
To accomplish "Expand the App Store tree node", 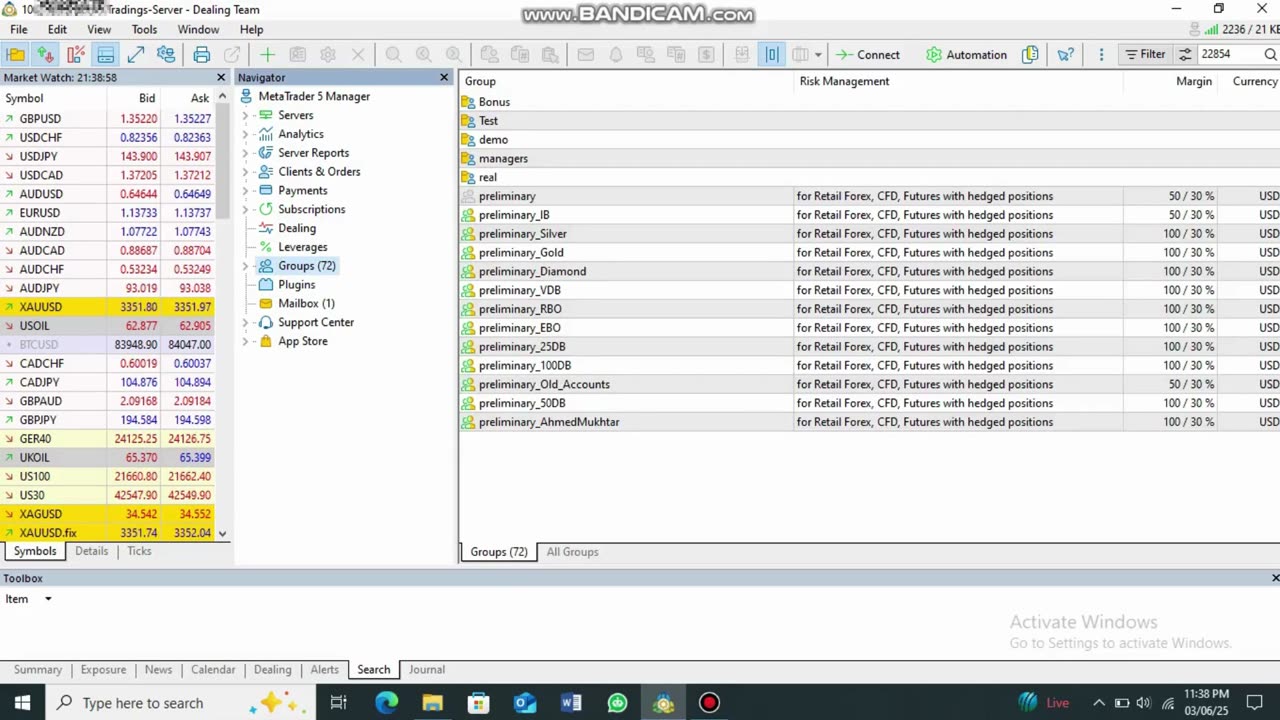I will [245, 341].
